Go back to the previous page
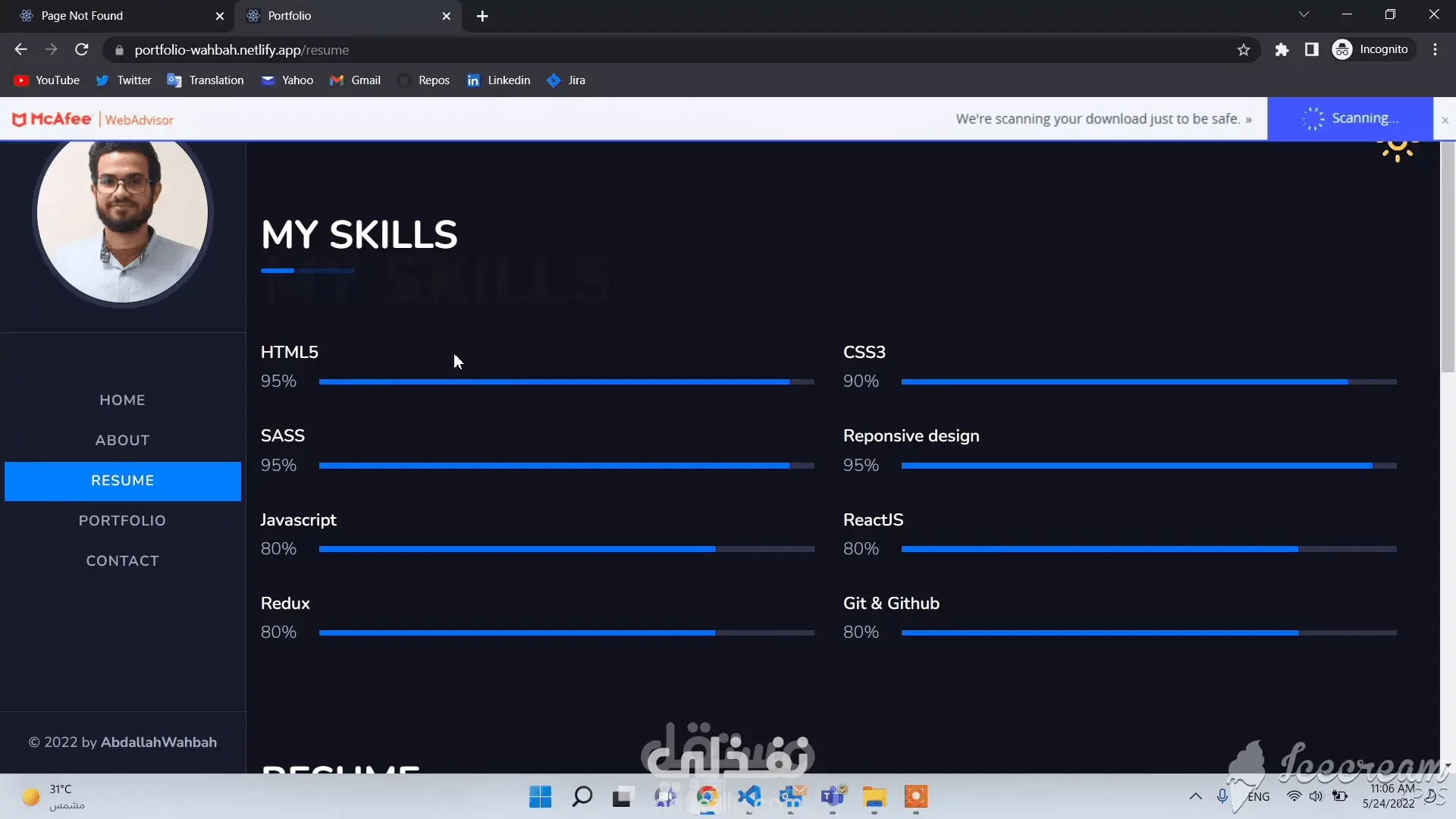Viewport: 1456px width, 819px height. [x=20, y=50]
